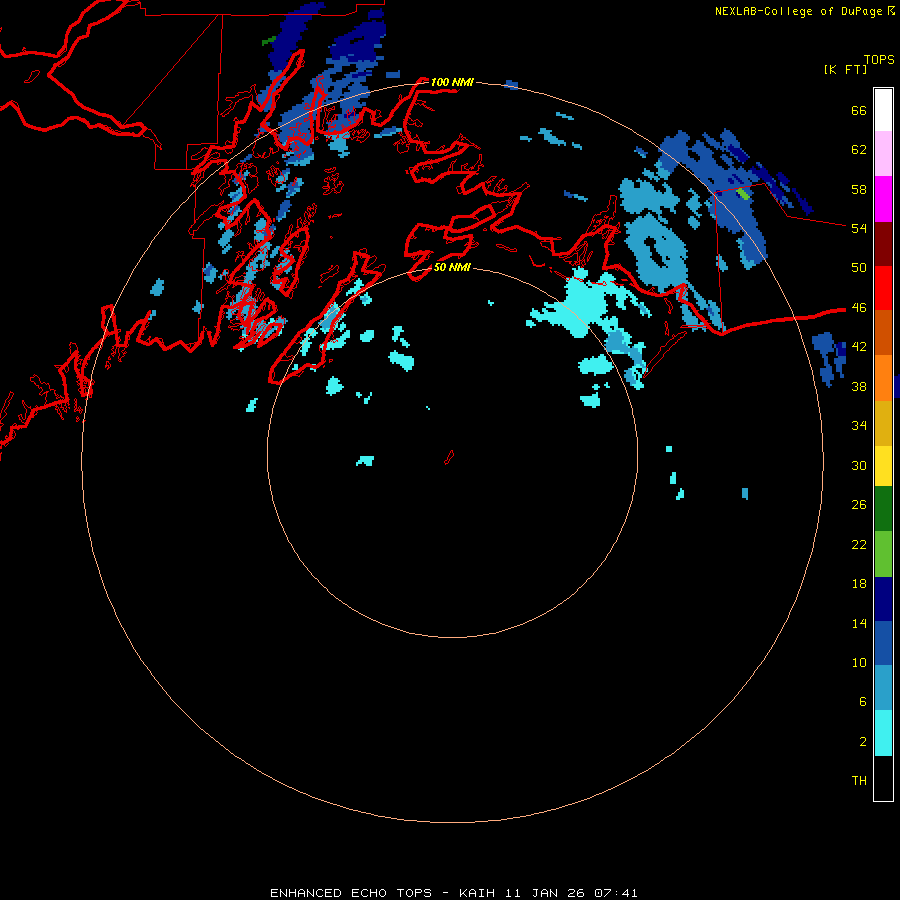This screenshot has height=900, width=900.
Task: Click the 6 legend scale value
Action: (x=863, y=701)
